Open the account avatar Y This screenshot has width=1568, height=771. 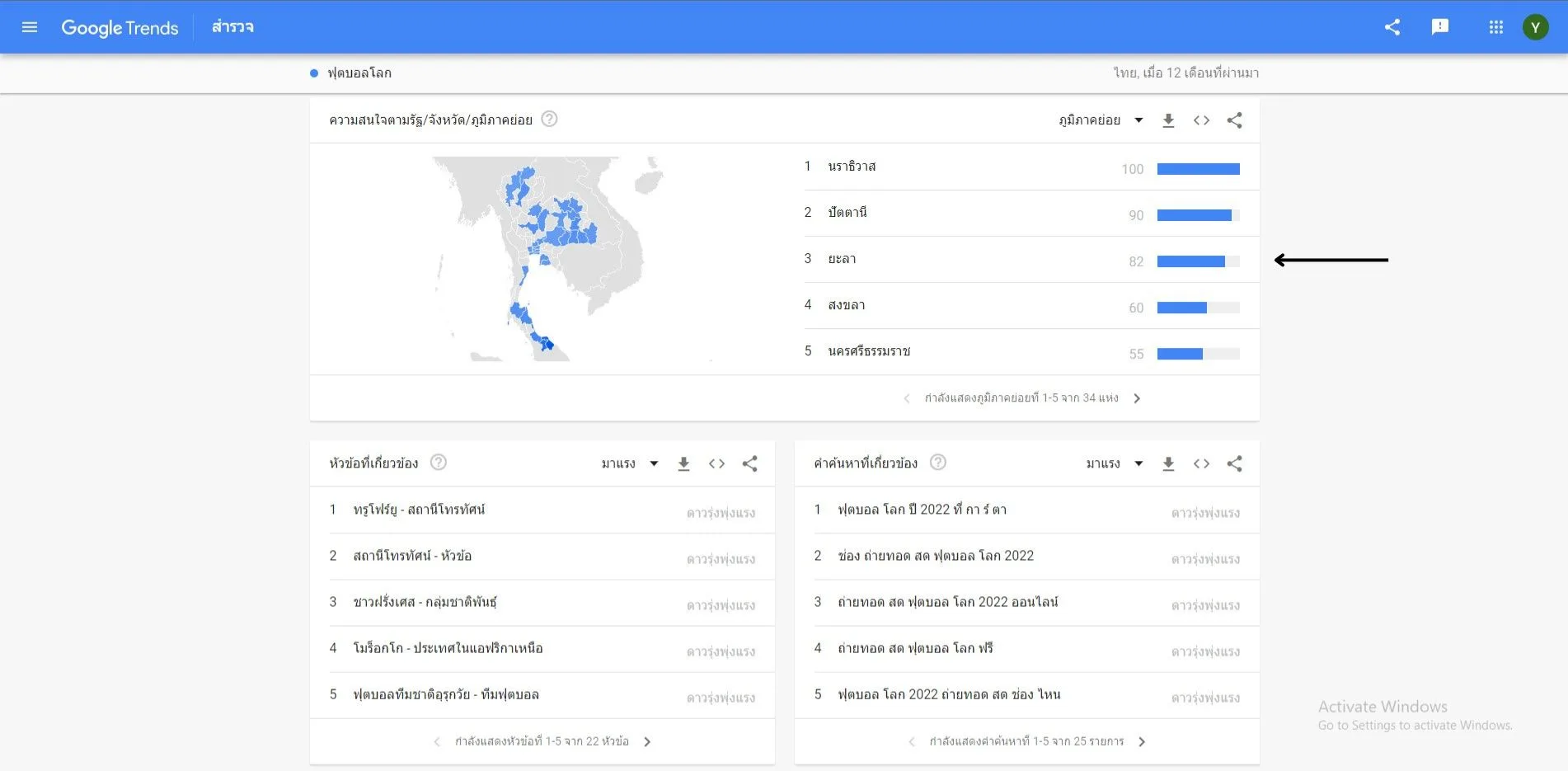click(x=1535, y=27)
